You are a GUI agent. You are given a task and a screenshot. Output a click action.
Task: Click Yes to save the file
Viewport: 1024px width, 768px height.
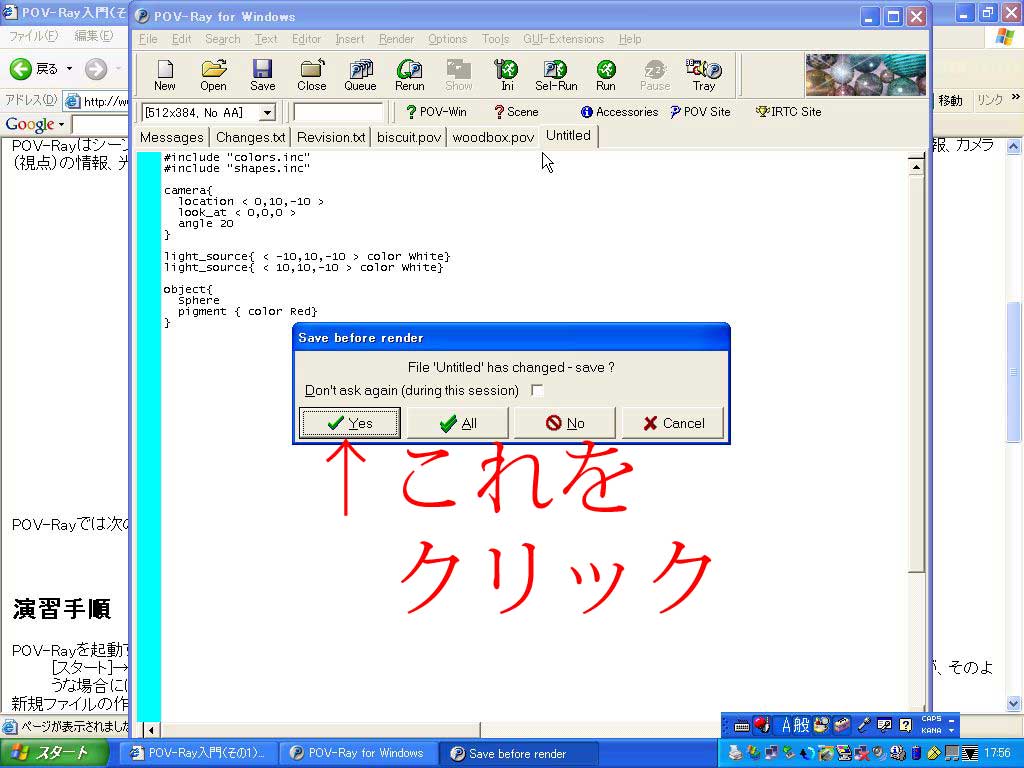click(350, 423)
